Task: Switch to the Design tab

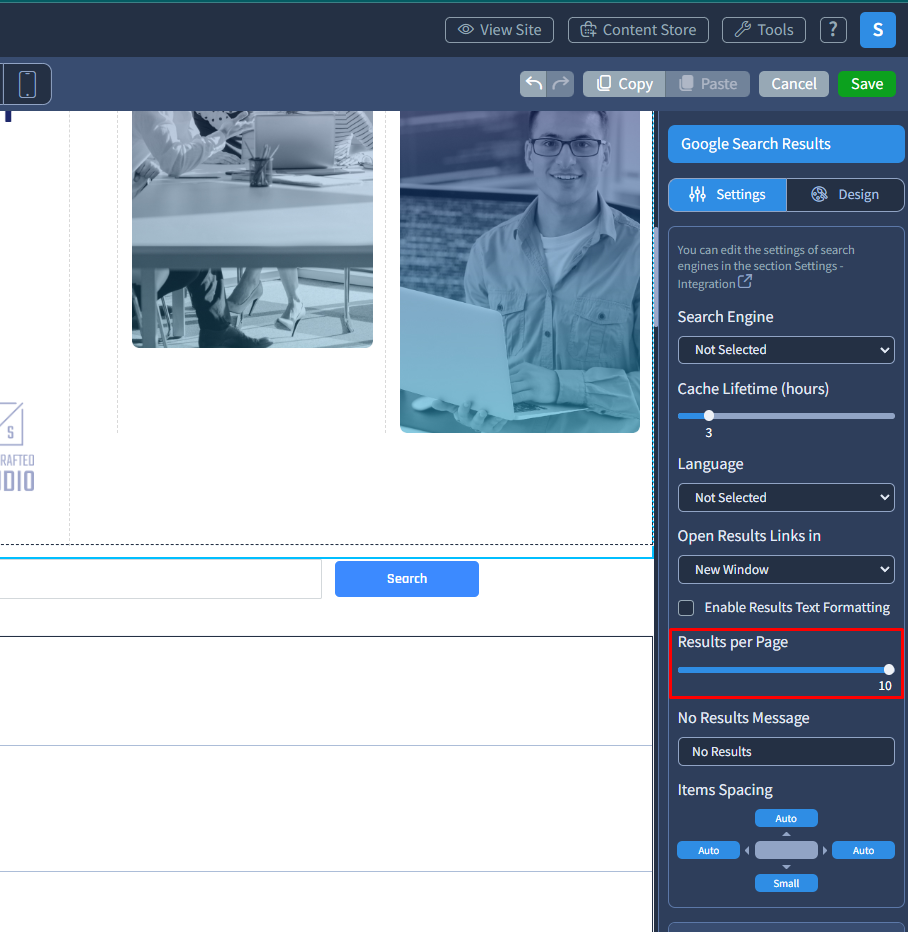Action: [x=845, y=195]
